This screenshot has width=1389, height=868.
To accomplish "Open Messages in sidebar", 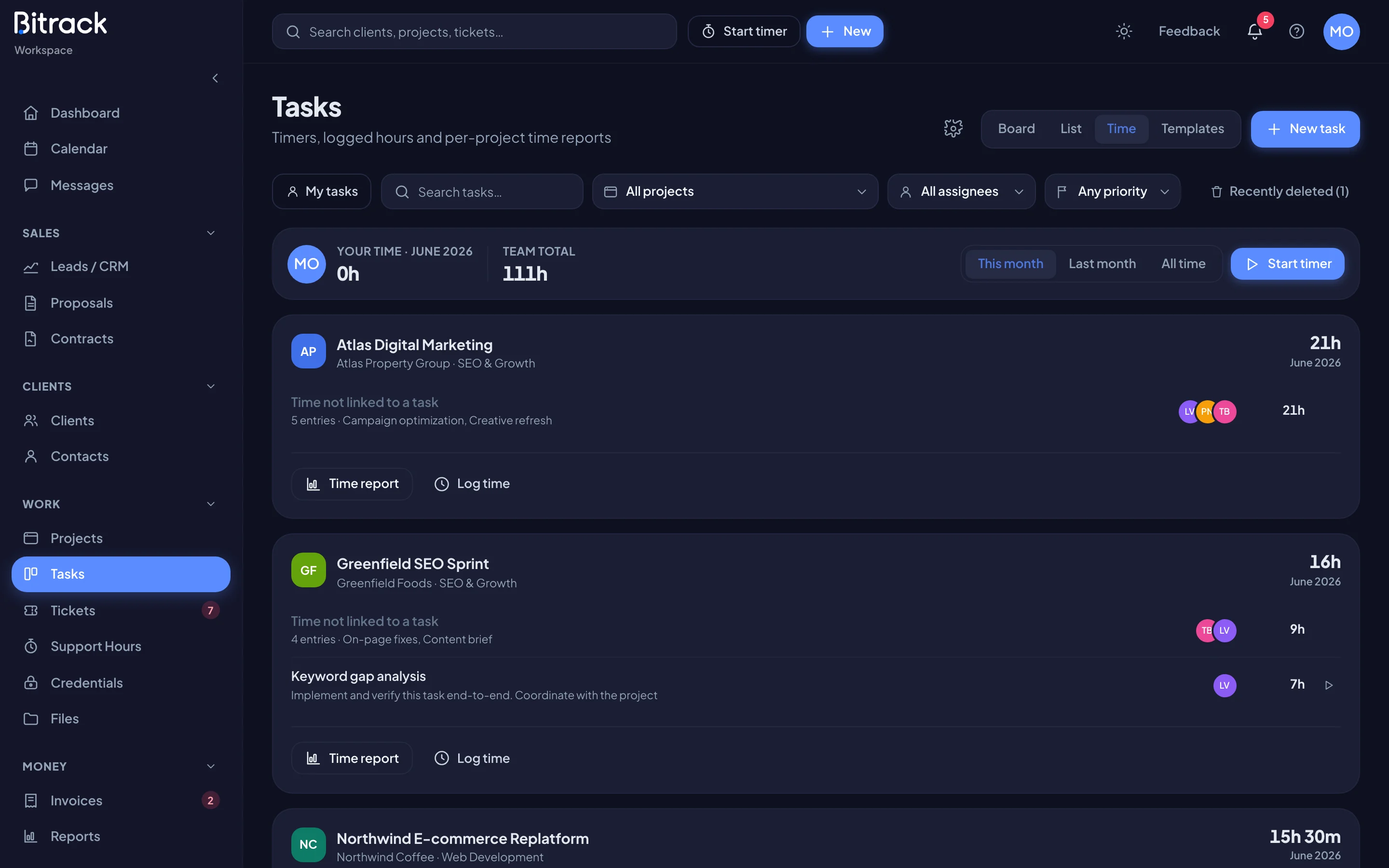I will (x=121, y=186).
